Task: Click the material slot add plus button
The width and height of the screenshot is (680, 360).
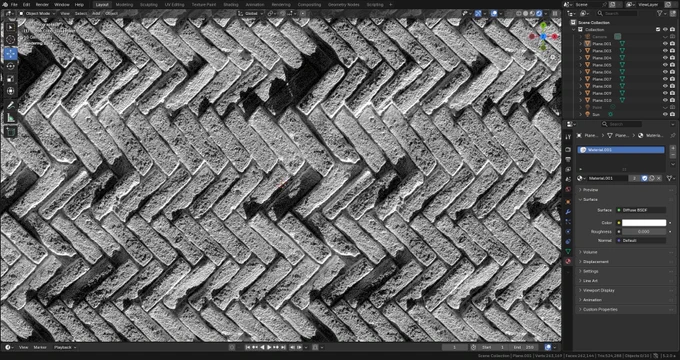Action: [x=673, y=148]
